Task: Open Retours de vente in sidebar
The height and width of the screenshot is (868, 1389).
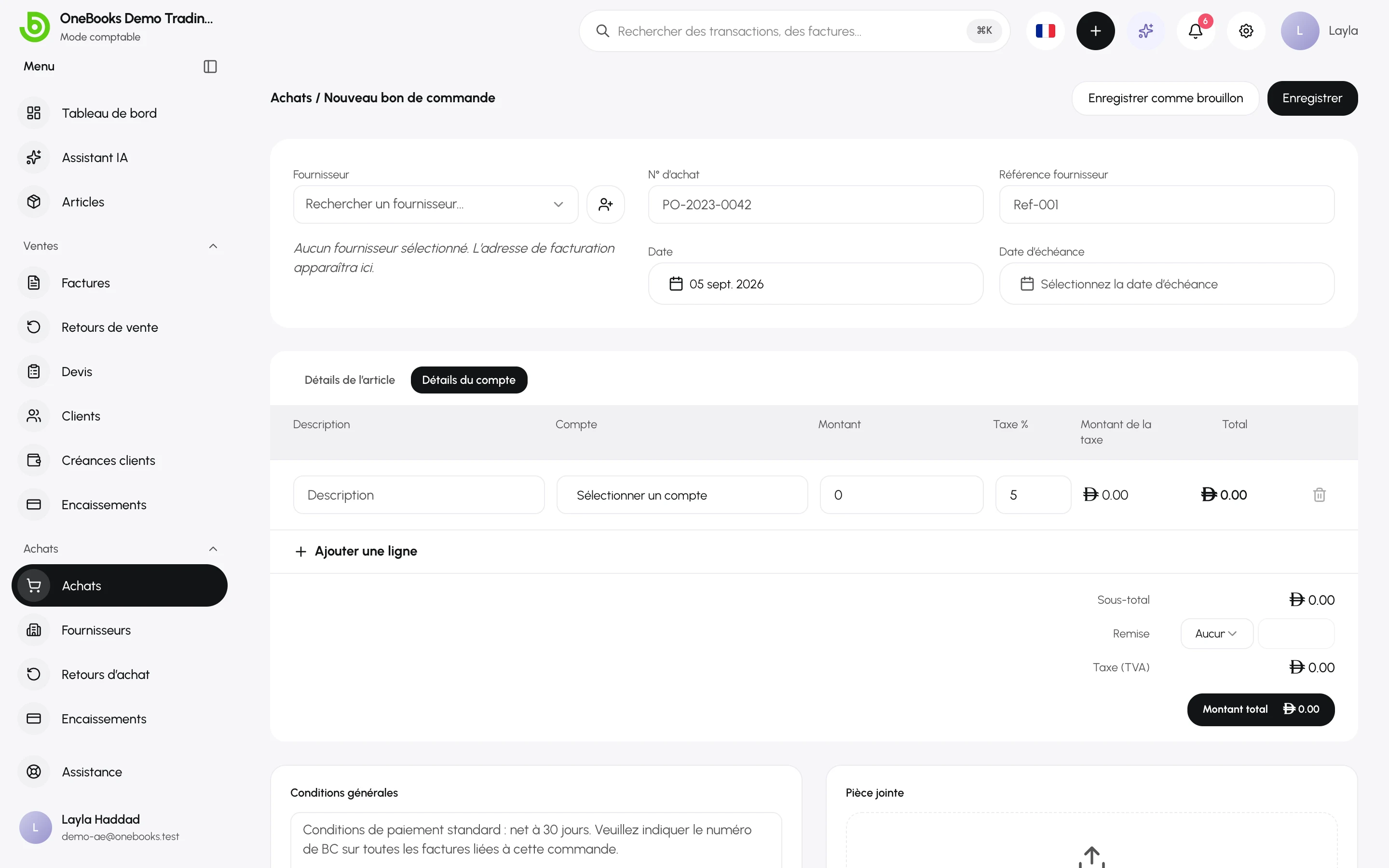Action: (x=120, y=327)
